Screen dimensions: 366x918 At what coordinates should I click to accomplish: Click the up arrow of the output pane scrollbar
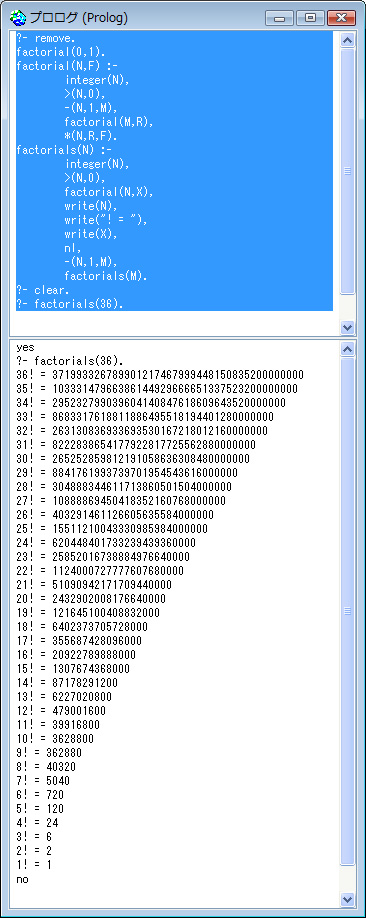click(347, 349)
